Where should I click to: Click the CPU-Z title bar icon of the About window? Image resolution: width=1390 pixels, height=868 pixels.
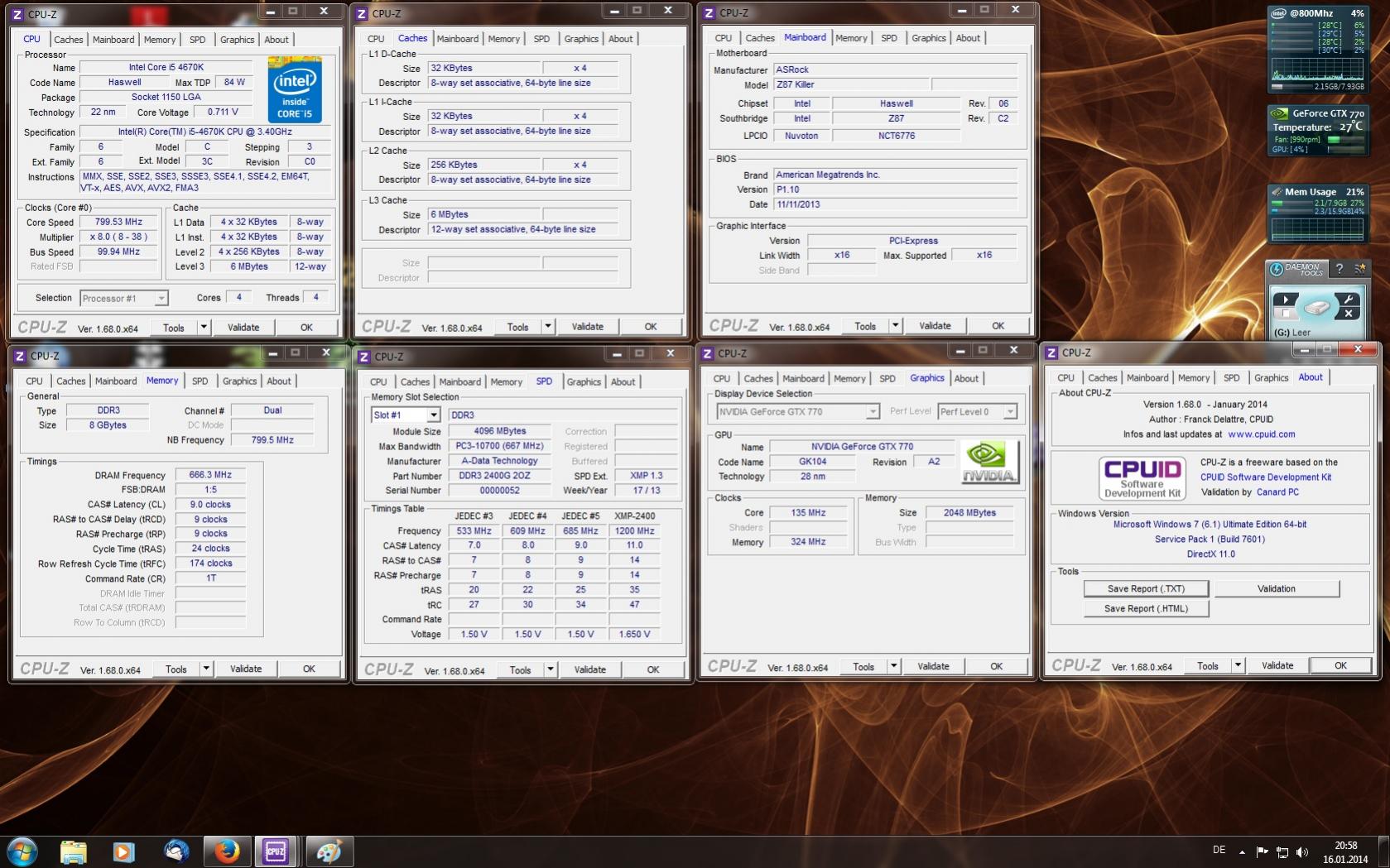[x=1052, y=352]
